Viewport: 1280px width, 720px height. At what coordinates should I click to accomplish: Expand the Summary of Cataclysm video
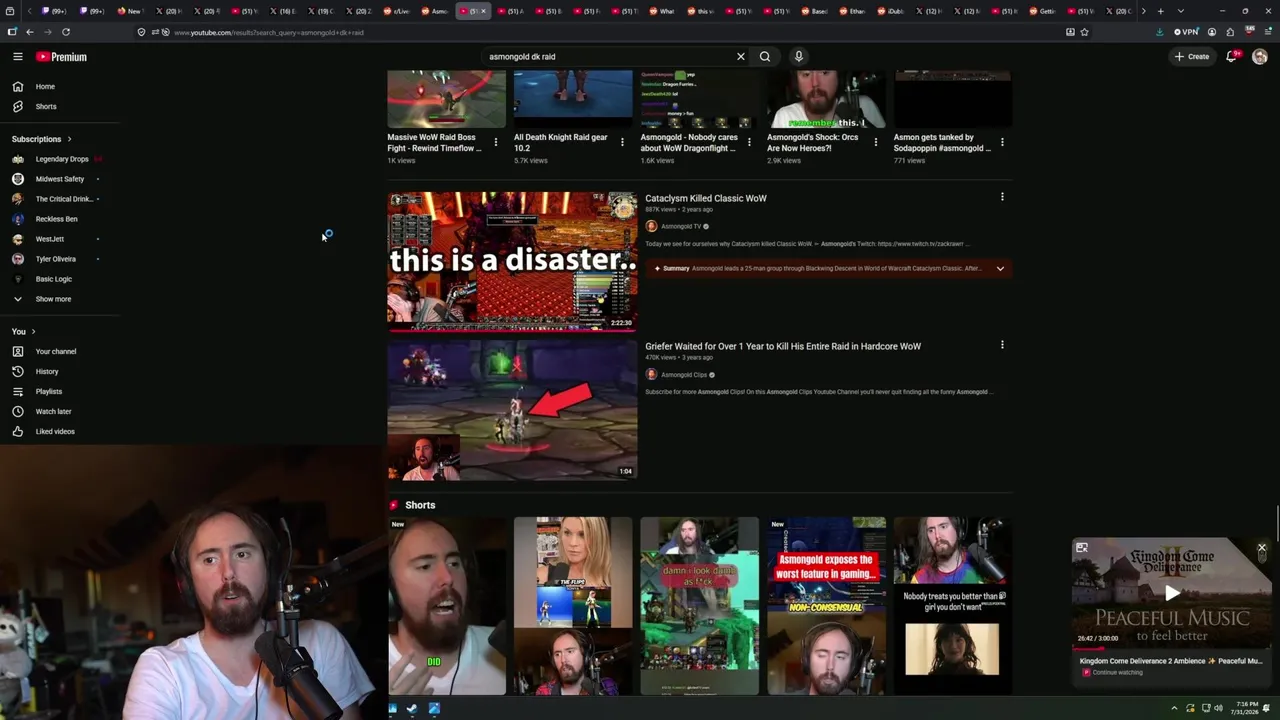pyautogui.click(x=1000, y=268)
